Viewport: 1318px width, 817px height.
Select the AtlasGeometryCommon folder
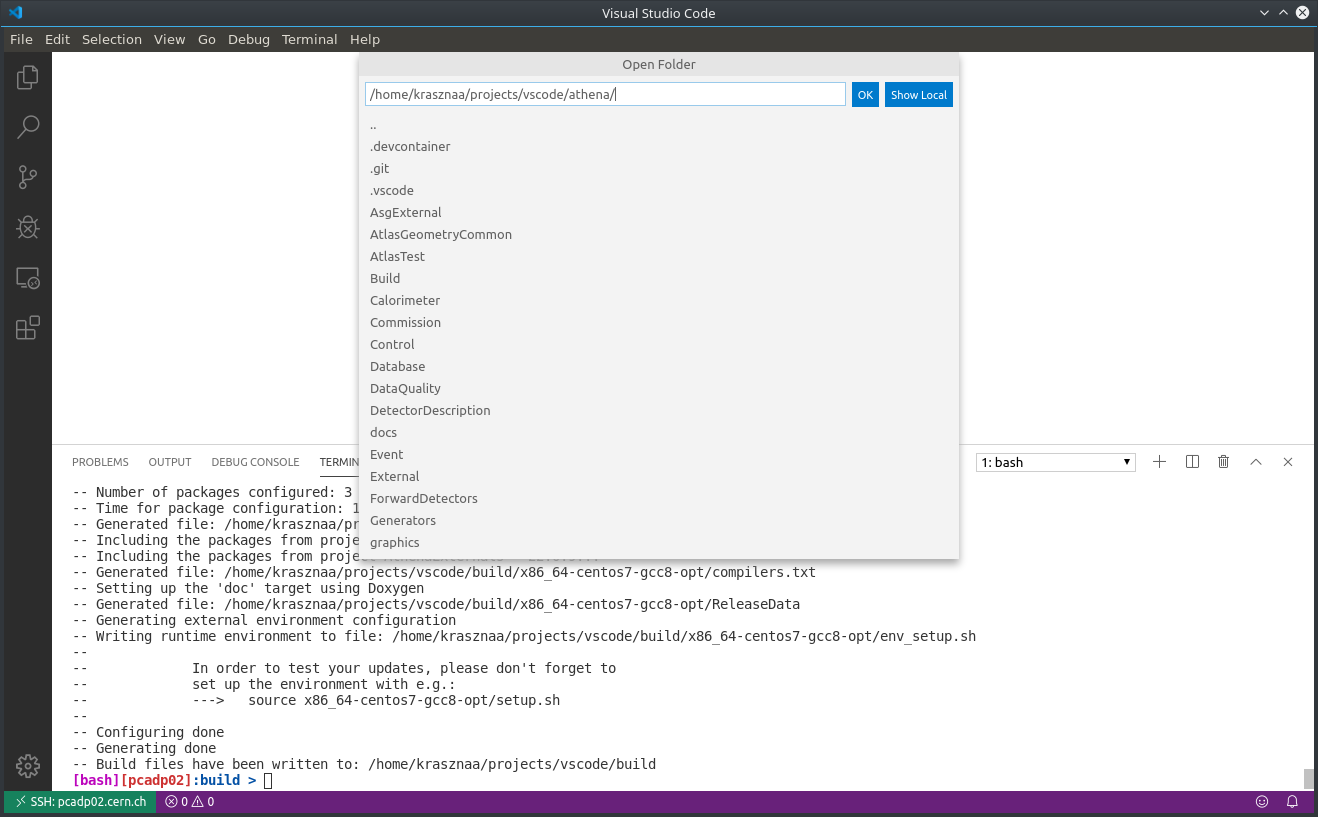(659, 235)
